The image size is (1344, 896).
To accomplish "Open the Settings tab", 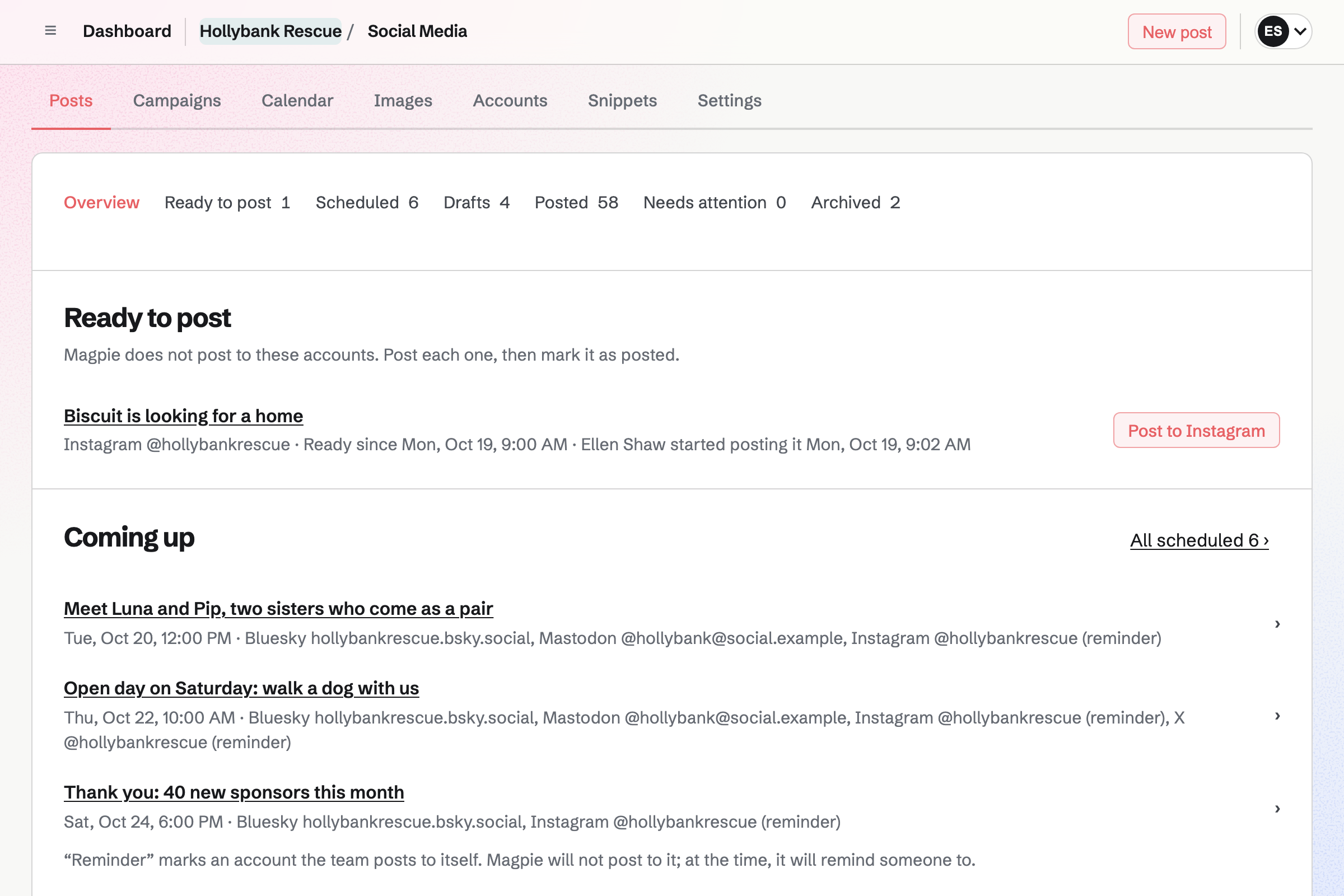I will [x=729, y=101].
